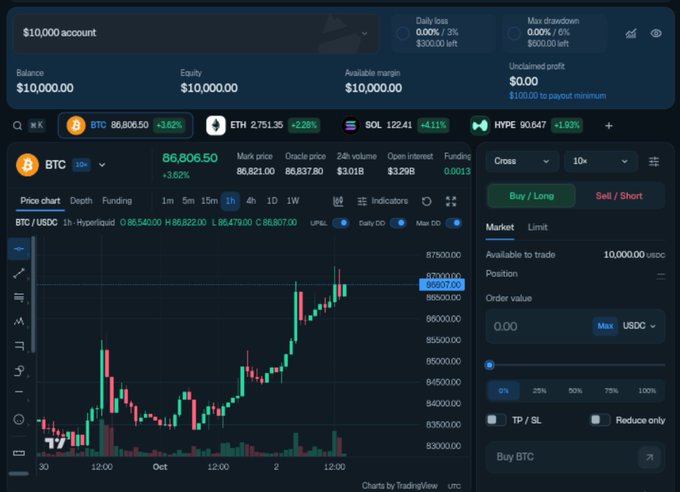This screenshot has width=680, height=492.
Task: Click the 1h active timeframe button
Action: pos(230,201)
